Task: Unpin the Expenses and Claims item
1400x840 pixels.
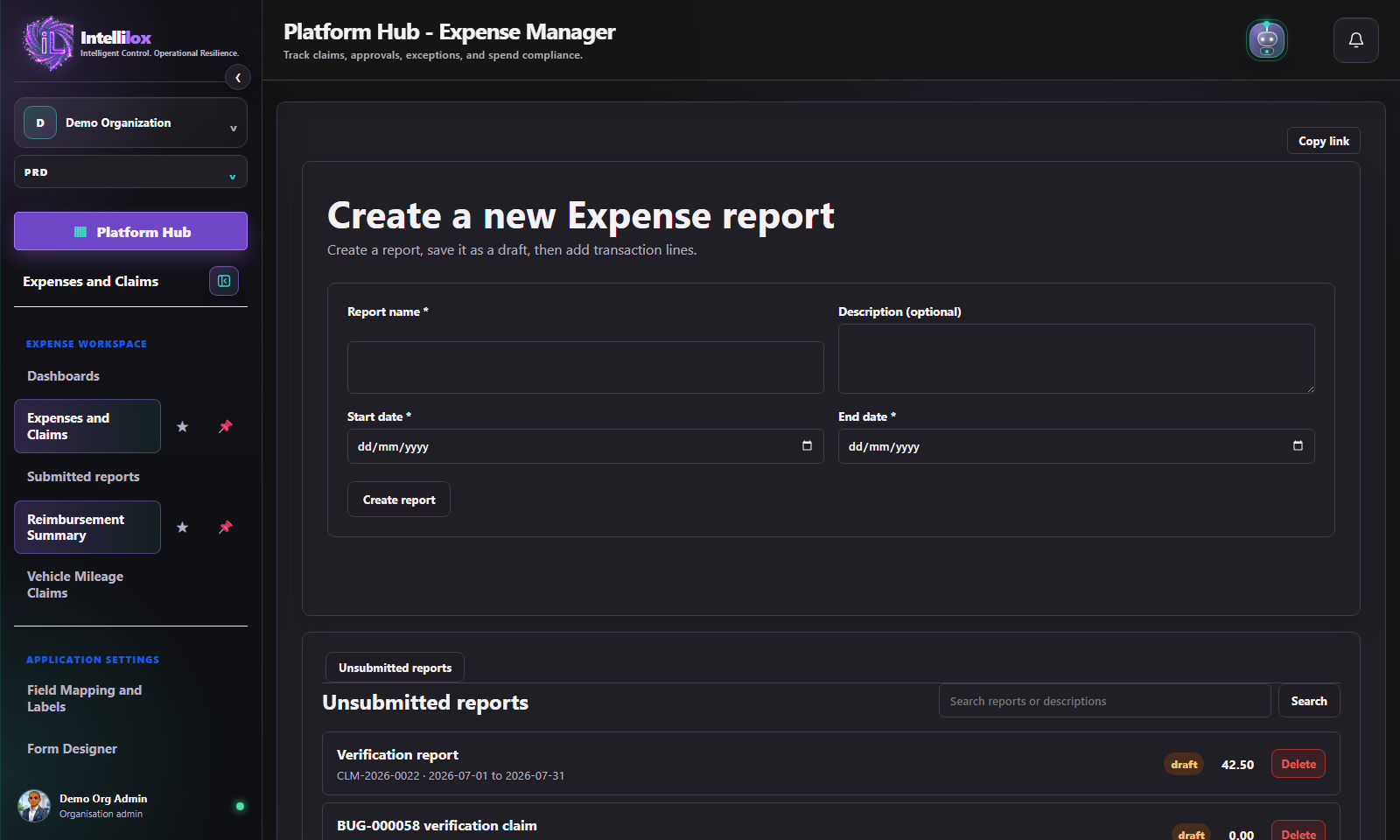Action: coord(226,426)
